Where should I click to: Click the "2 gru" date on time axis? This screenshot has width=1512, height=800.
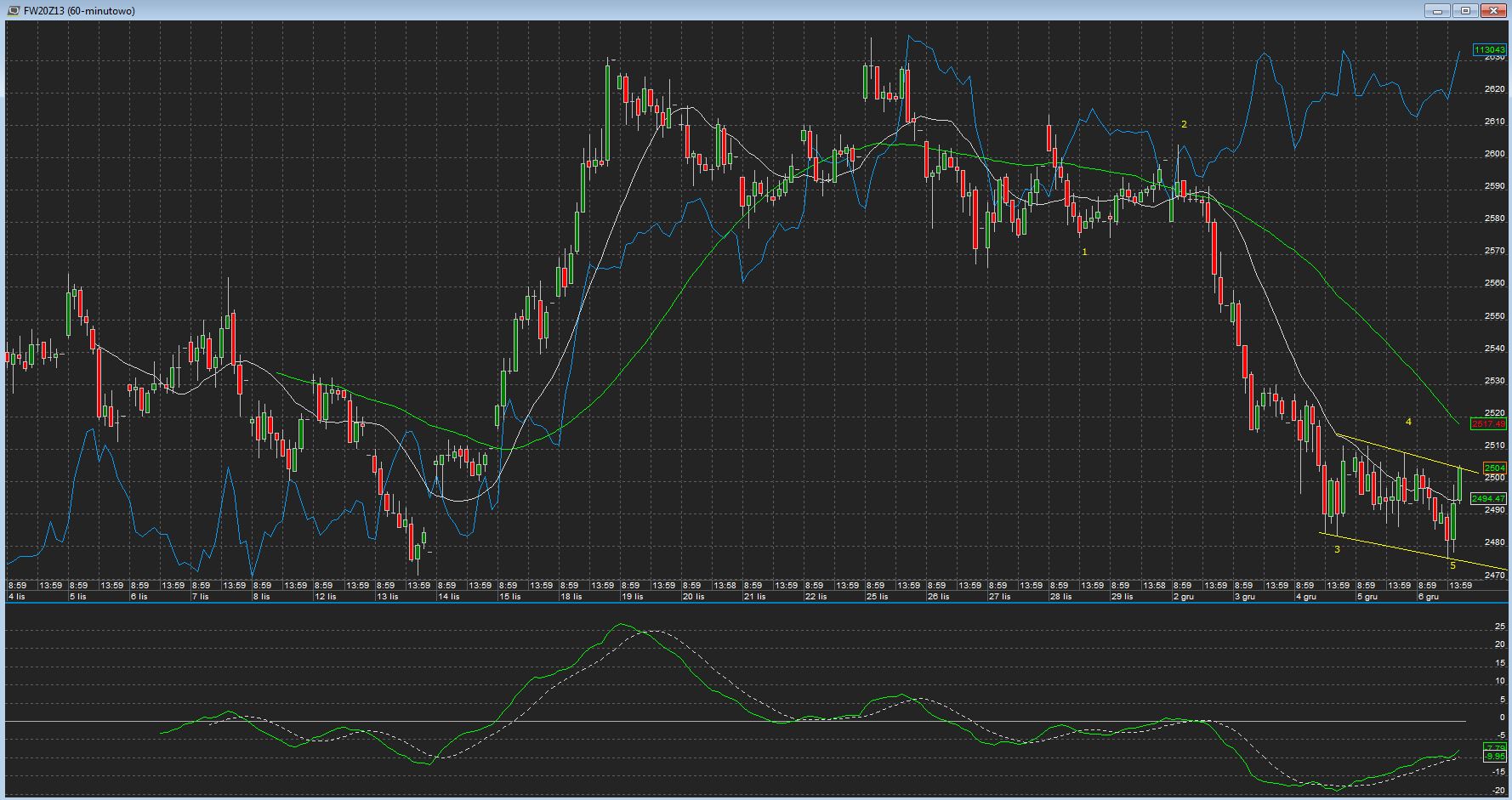pyautogui.click(x=1183, y=597)
